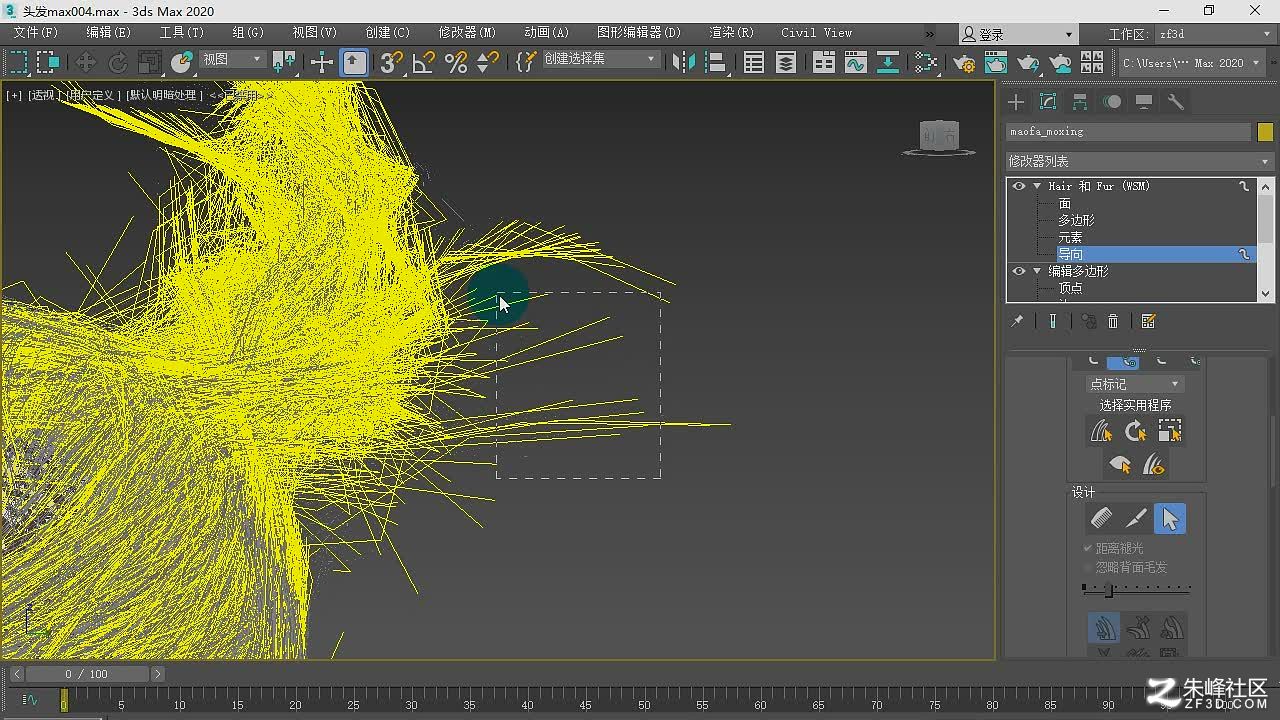Viewport: 1280px width, 720px height.
Task: Open the 渲染(R) menu
Action: click(732, 33)
